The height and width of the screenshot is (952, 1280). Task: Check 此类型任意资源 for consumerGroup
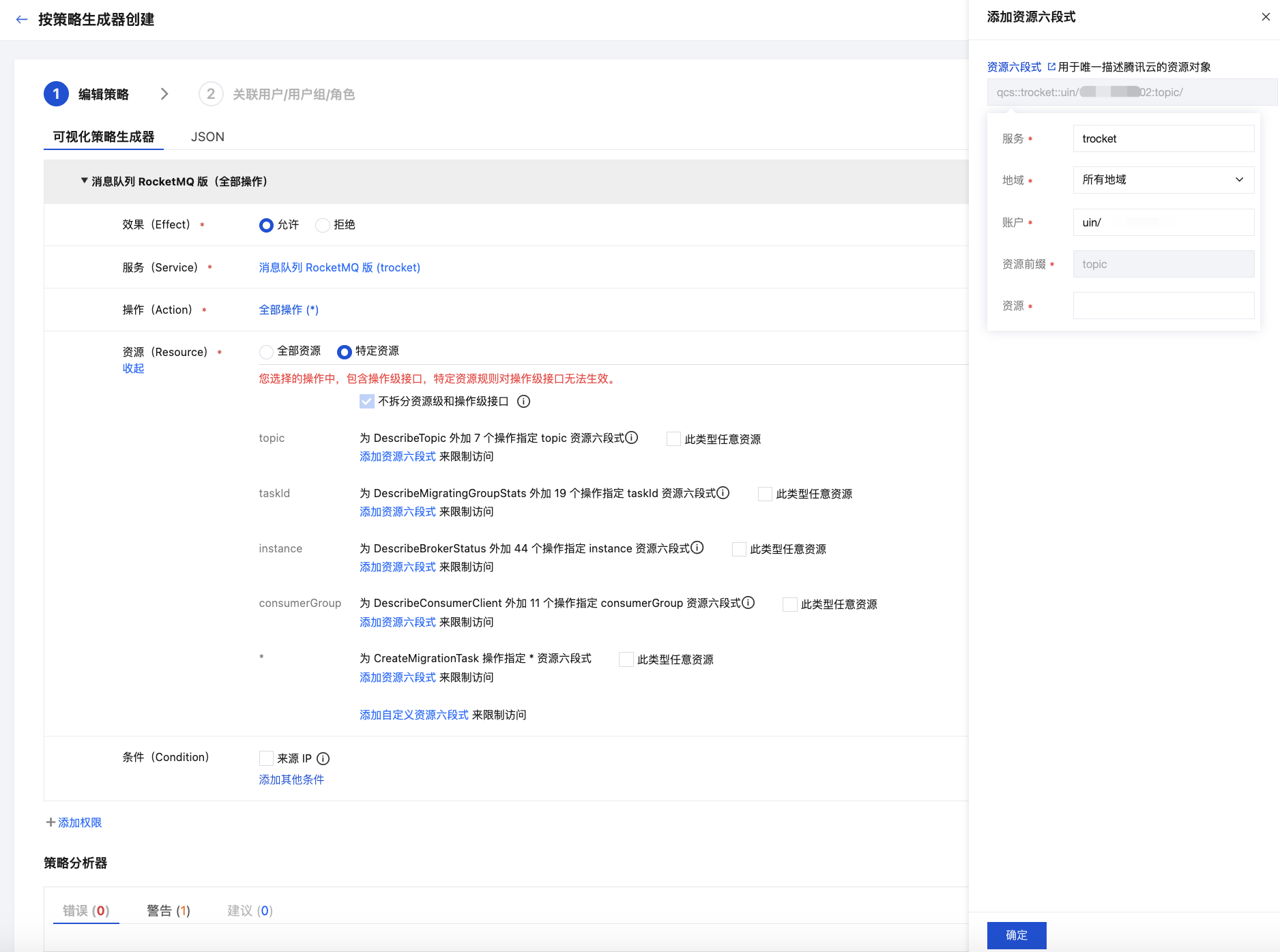(x=790, y=605)
